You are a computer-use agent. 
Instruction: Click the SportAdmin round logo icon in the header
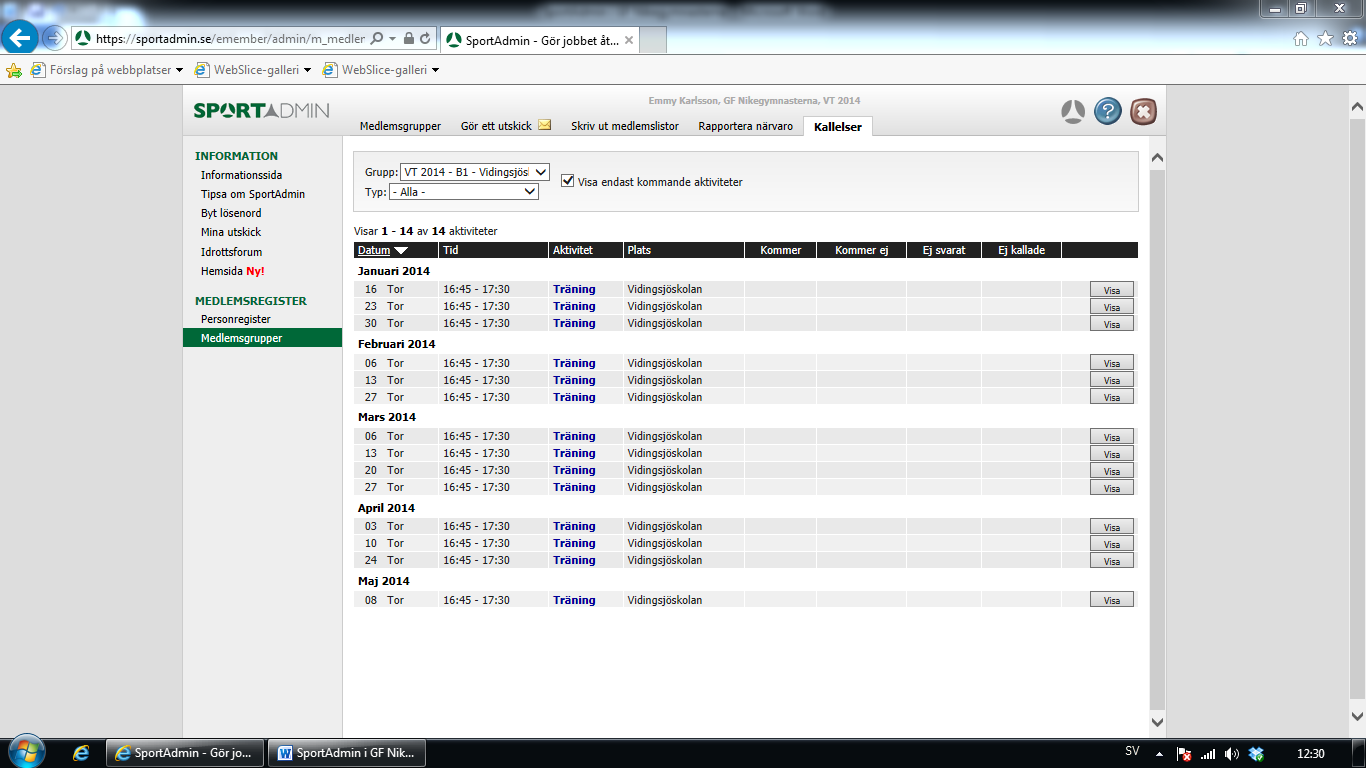[1073, 111]
